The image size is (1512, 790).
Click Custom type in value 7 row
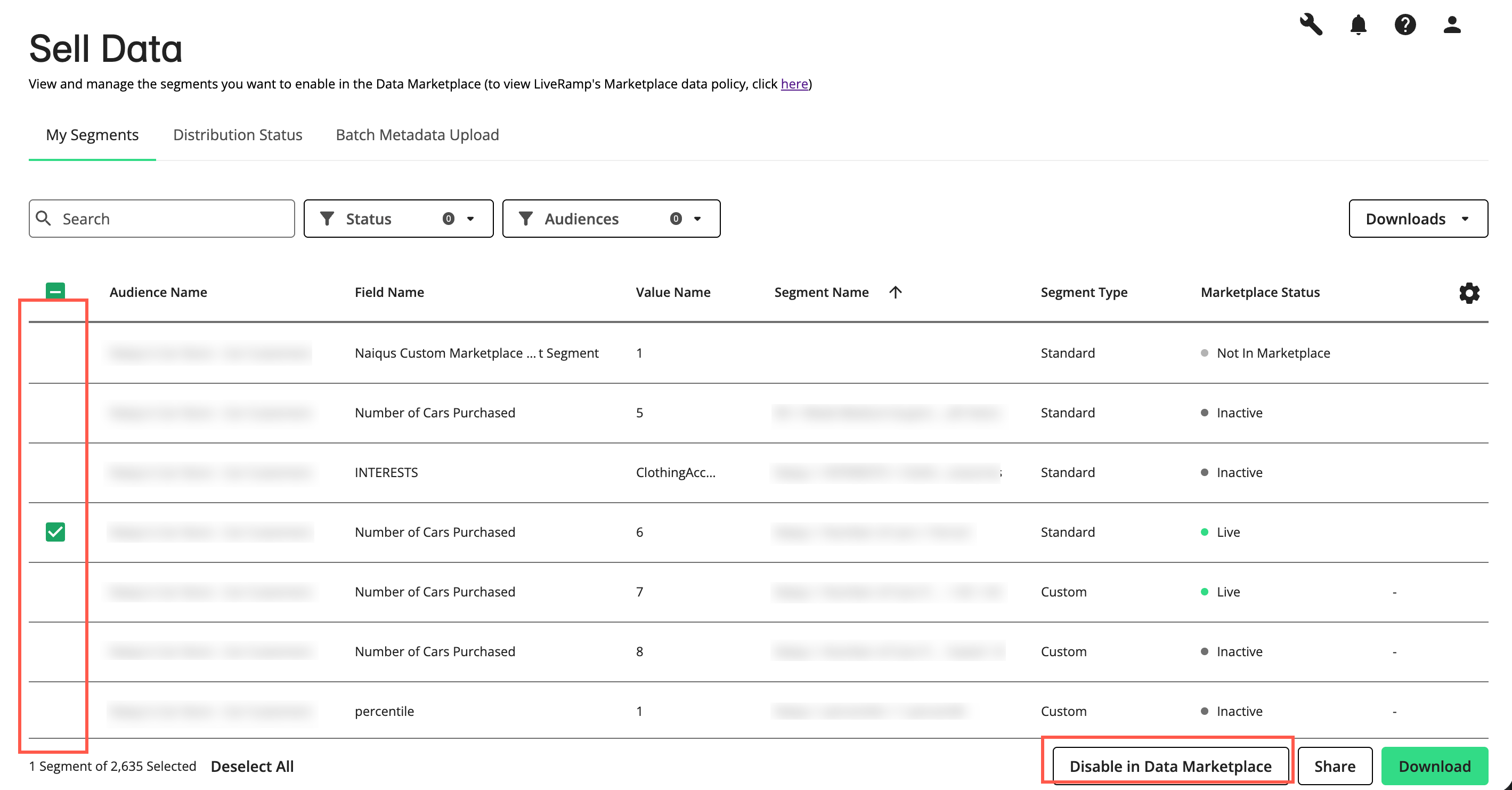pyautogui.click(x=1063, y=592)
